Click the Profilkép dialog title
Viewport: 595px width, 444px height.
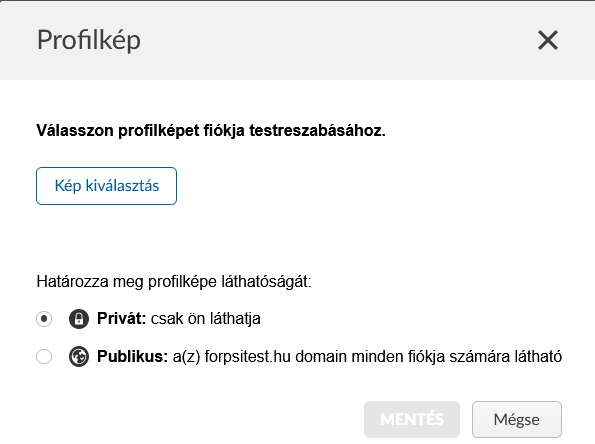tap(89, 40)
